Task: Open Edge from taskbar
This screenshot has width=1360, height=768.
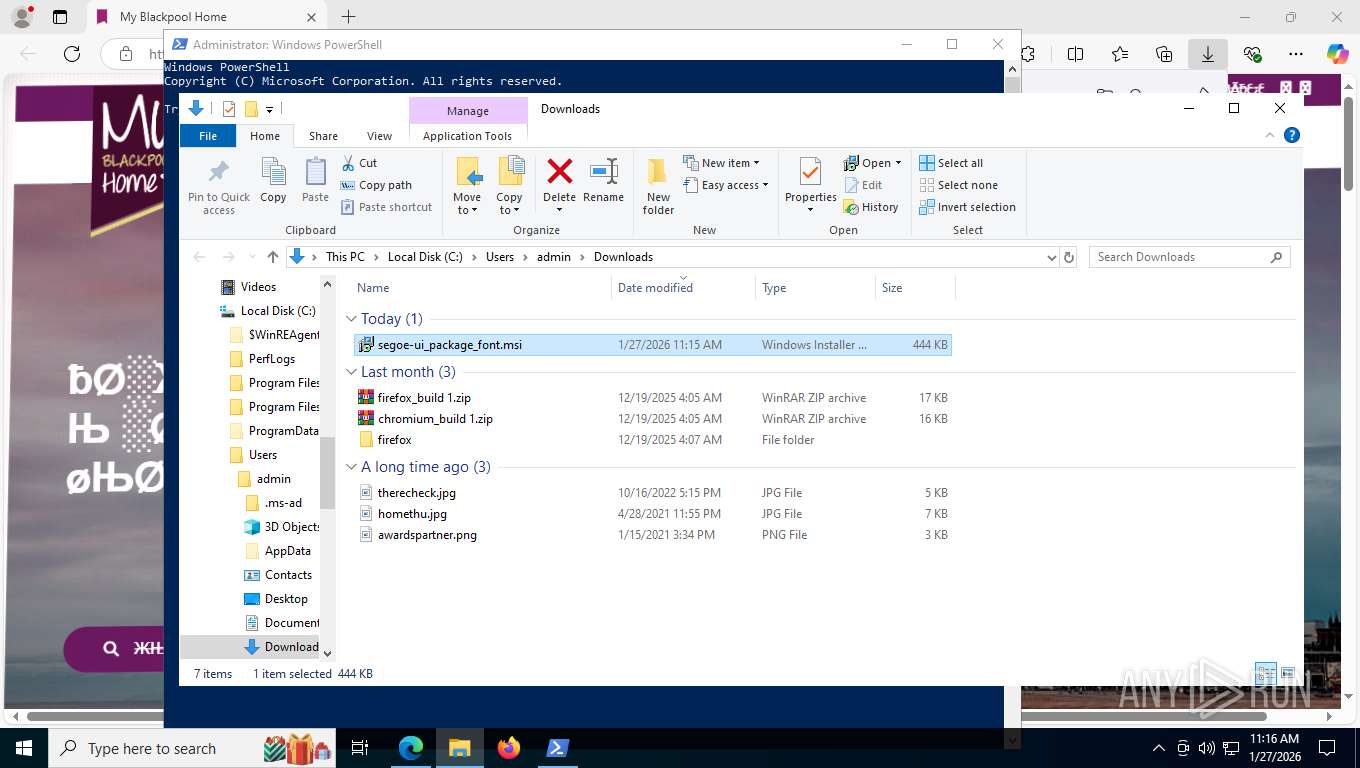Action: coord(411,748)
